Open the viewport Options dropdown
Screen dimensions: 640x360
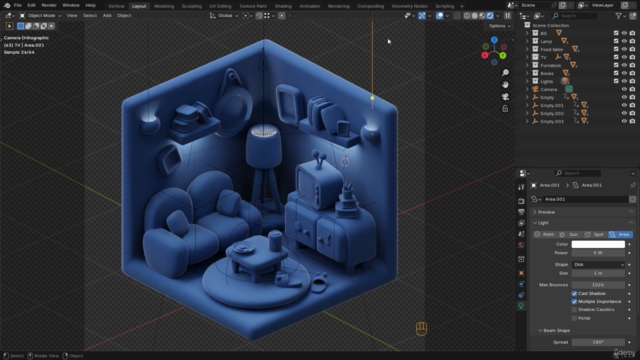500,26
